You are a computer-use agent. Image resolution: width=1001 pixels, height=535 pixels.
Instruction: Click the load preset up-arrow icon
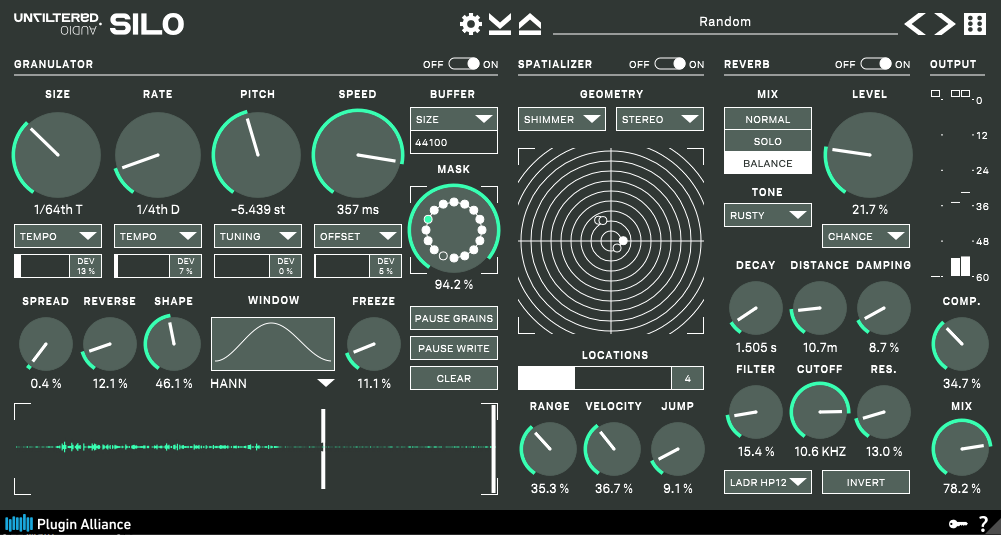(x=530, y=24)
